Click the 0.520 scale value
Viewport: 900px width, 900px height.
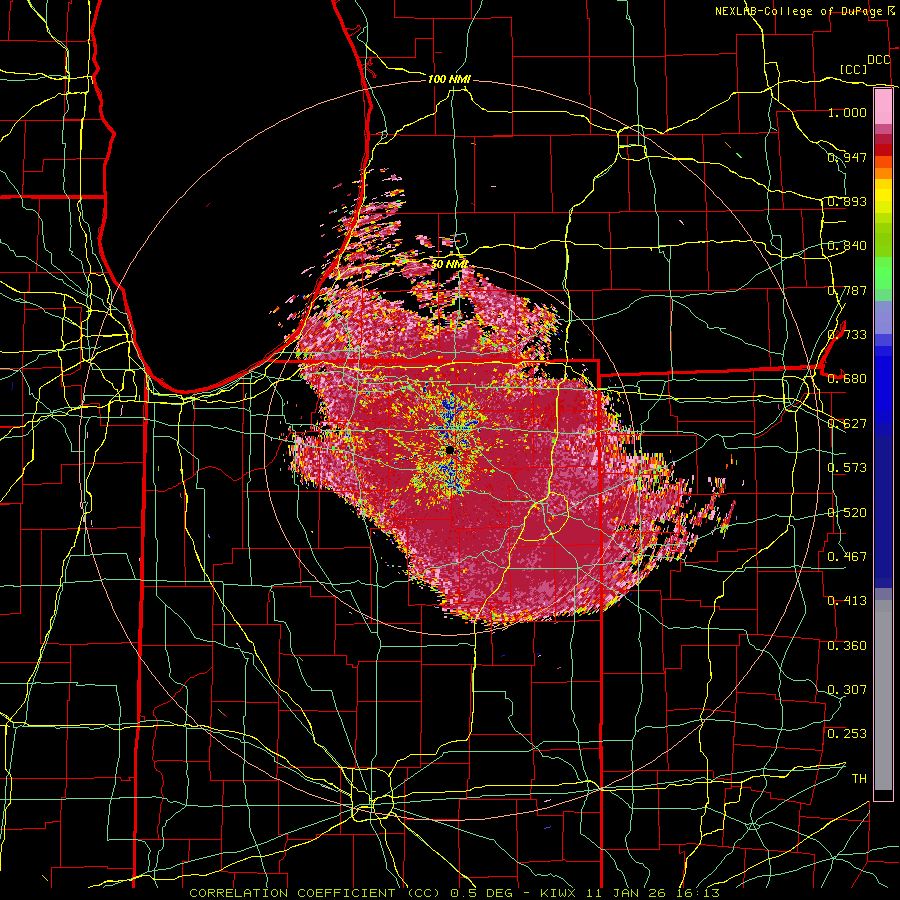(x=847, y=513)
